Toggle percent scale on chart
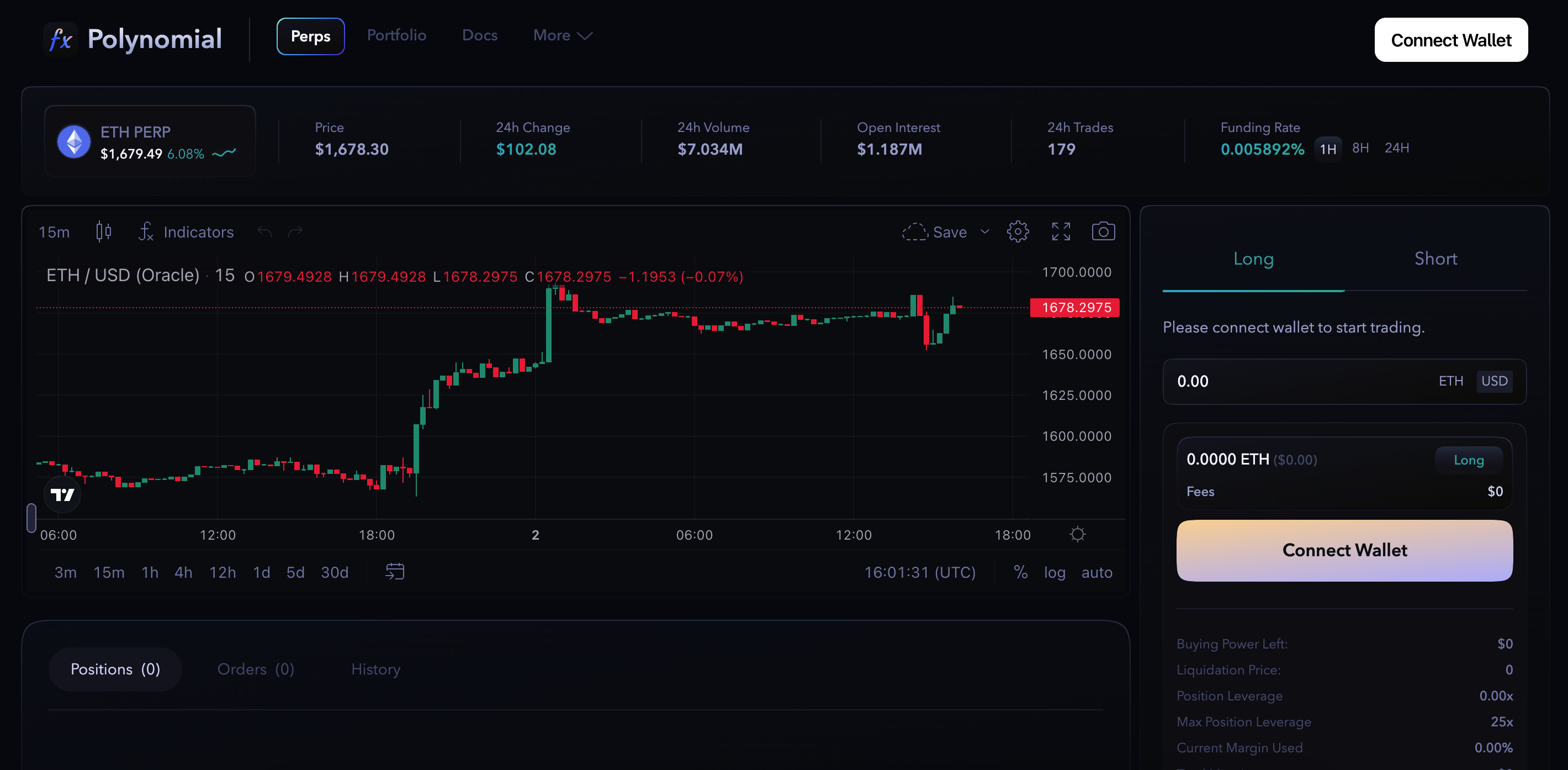The image size is (1568, 770). [1021, 572]
